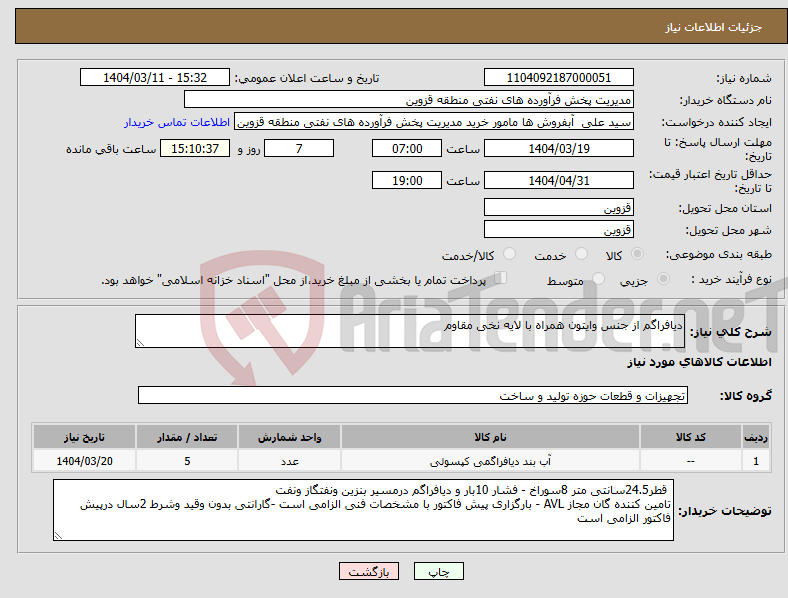The image size is (788, 598).
Task: Click the unit cell عدد
Action: (x=289, y=461)
